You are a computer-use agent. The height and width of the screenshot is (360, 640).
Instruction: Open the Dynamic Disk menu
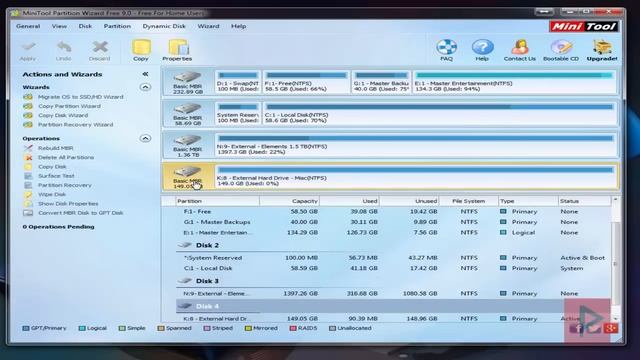pos(164,26)
